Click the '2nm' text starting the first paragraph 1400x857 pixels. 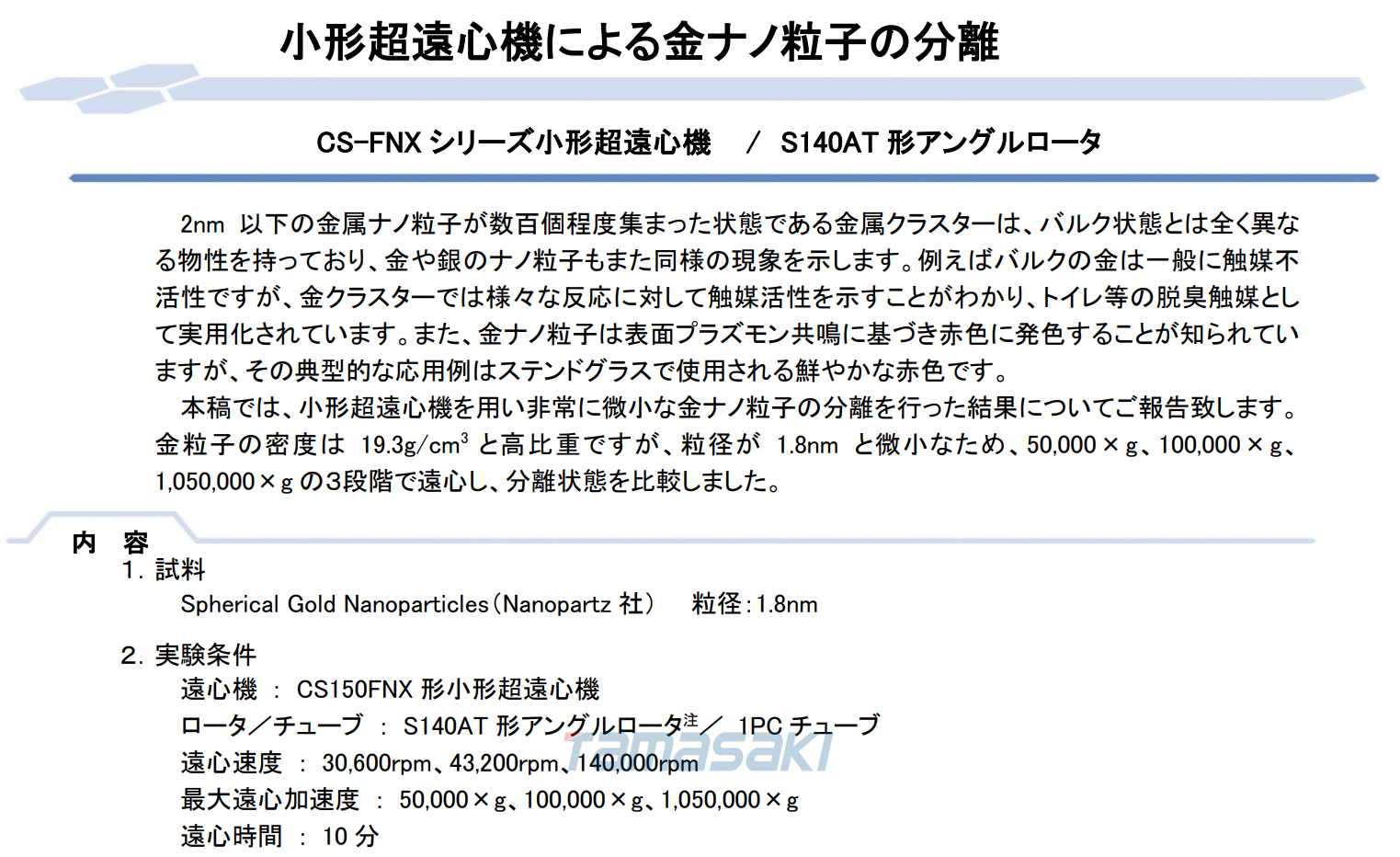pyautogui.click(x=202, y=224)
